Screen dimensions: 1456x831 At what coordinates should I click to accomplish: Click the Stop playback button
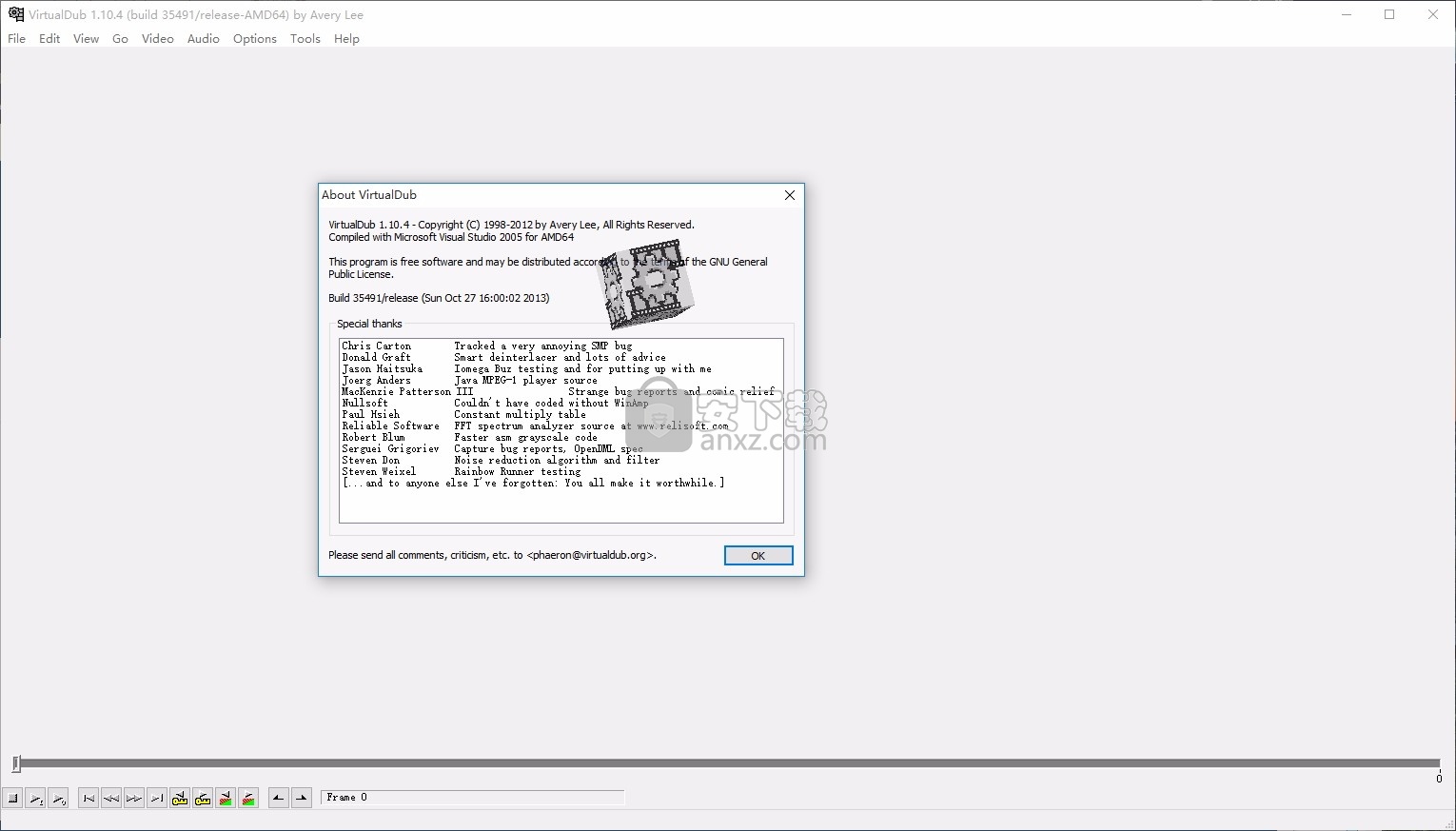13,799
